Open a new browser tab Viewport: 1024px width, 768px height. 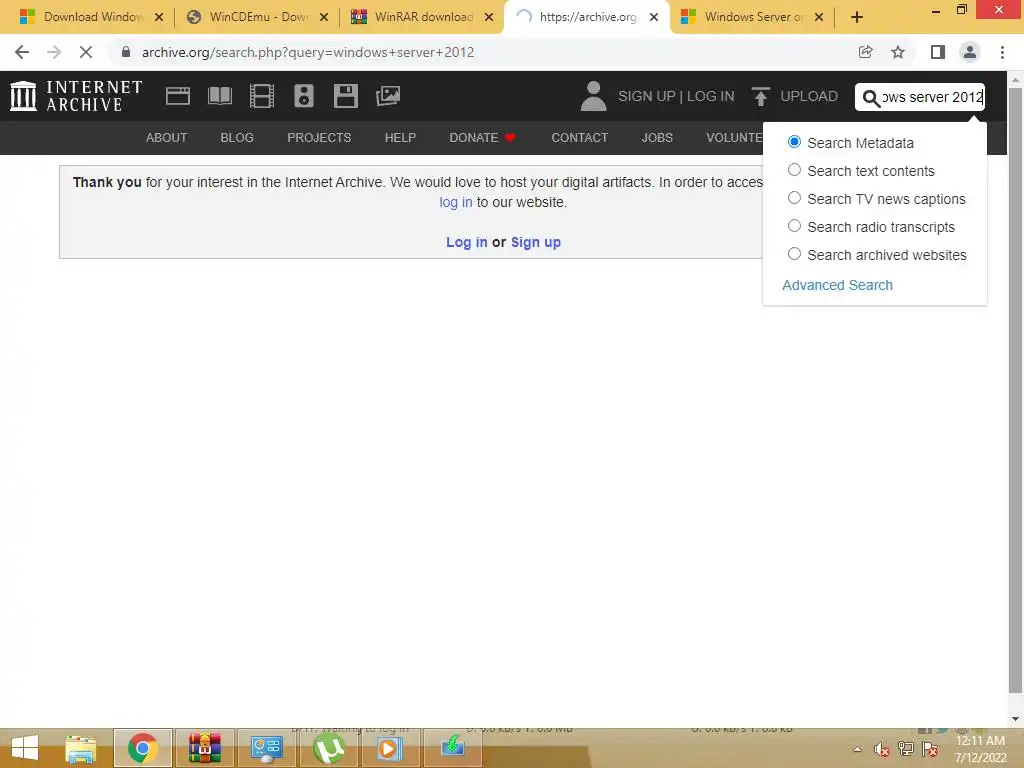[857, 17]
